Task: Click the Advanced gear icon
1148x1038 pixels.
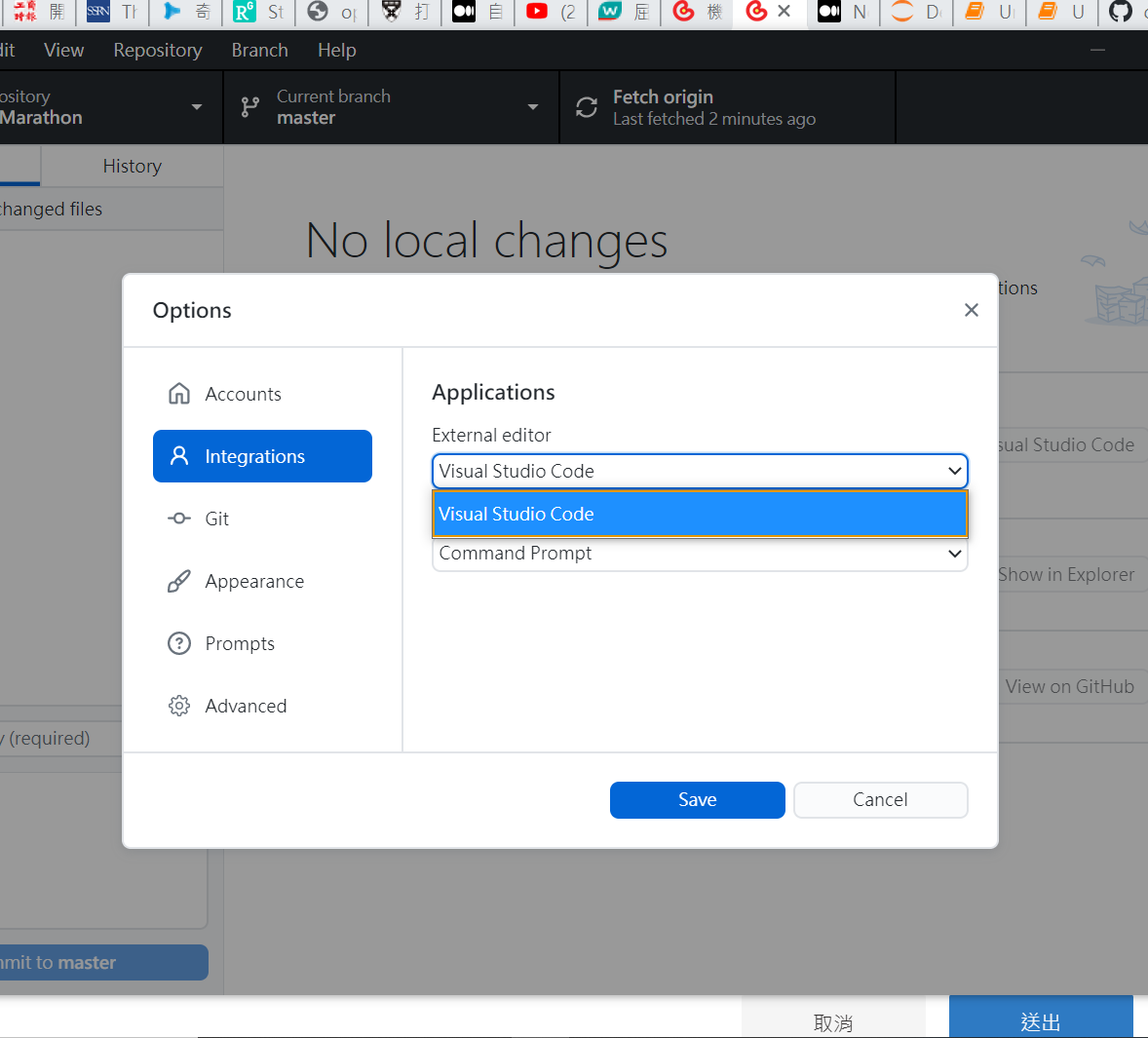Action: (179, 706)
